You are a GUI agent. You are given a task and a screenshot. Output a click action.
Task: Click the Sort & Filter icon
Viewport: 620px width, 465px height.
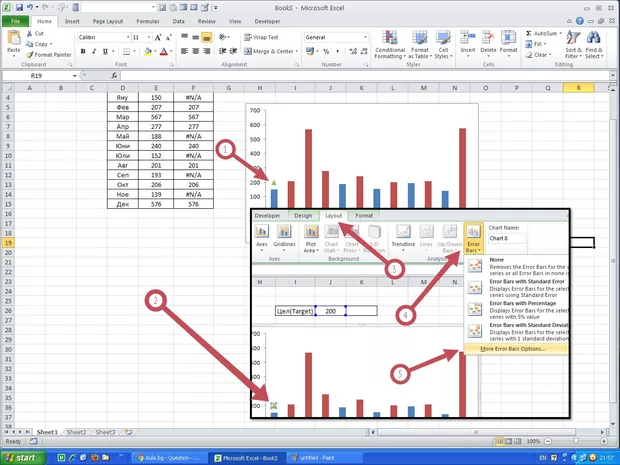[573, 38]
